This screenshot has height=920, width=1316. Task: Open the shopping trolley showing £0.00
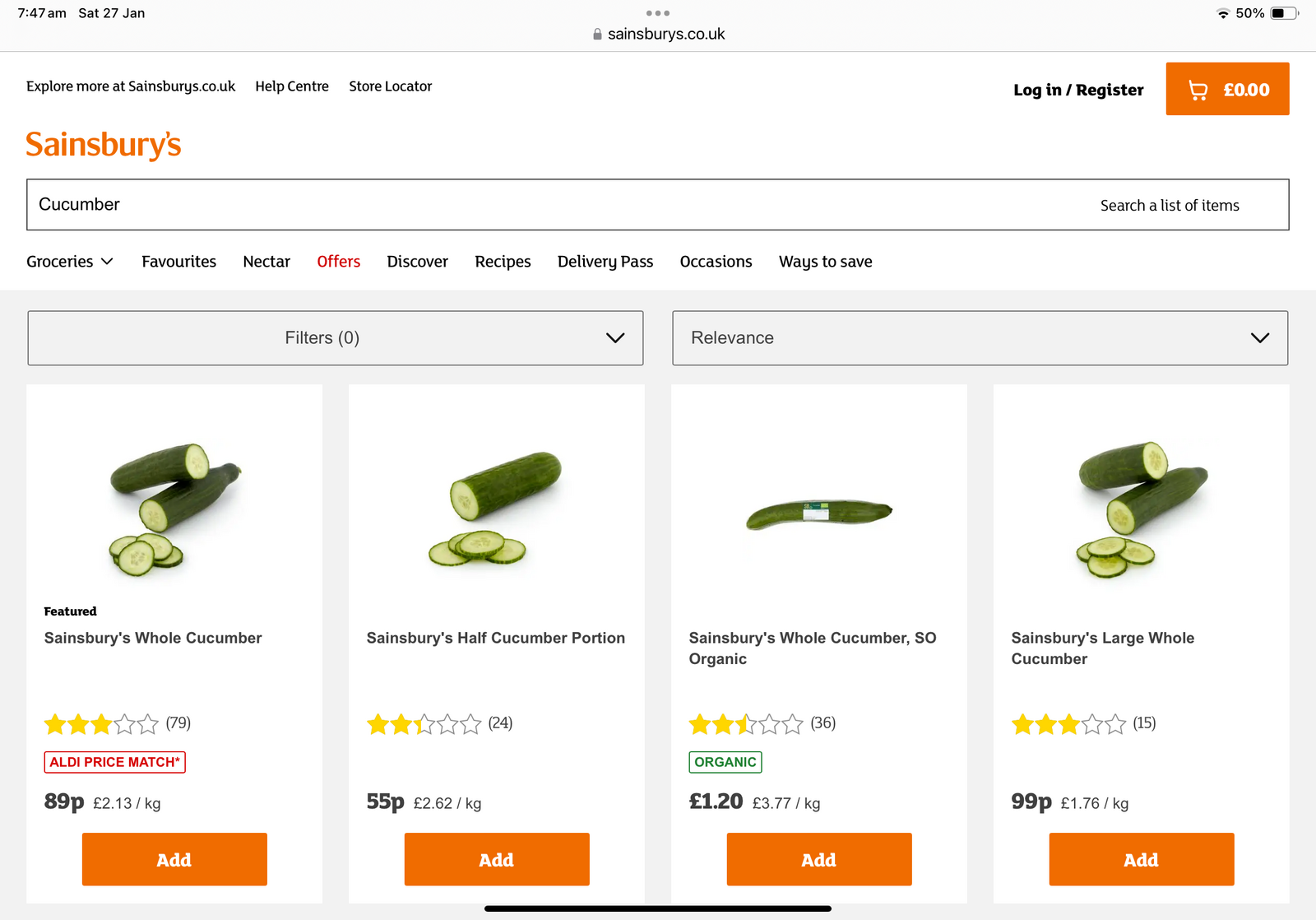pos(1227,89)
